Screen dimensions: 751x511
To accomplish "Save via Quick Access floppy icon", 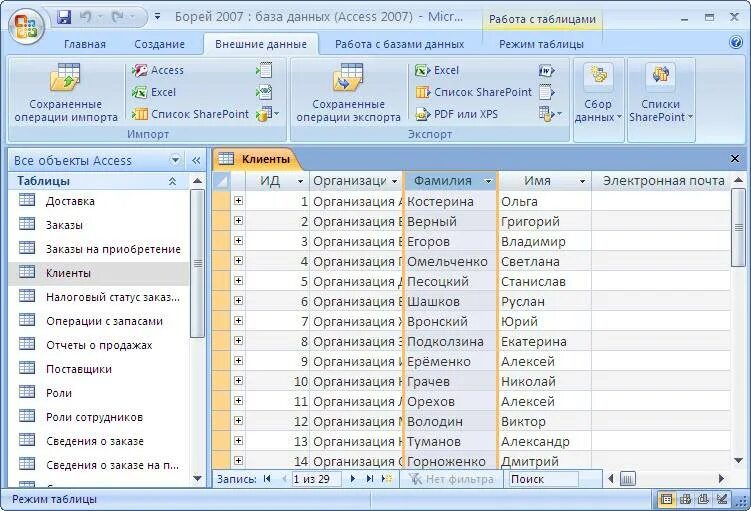I will click(x=64, y=17).
